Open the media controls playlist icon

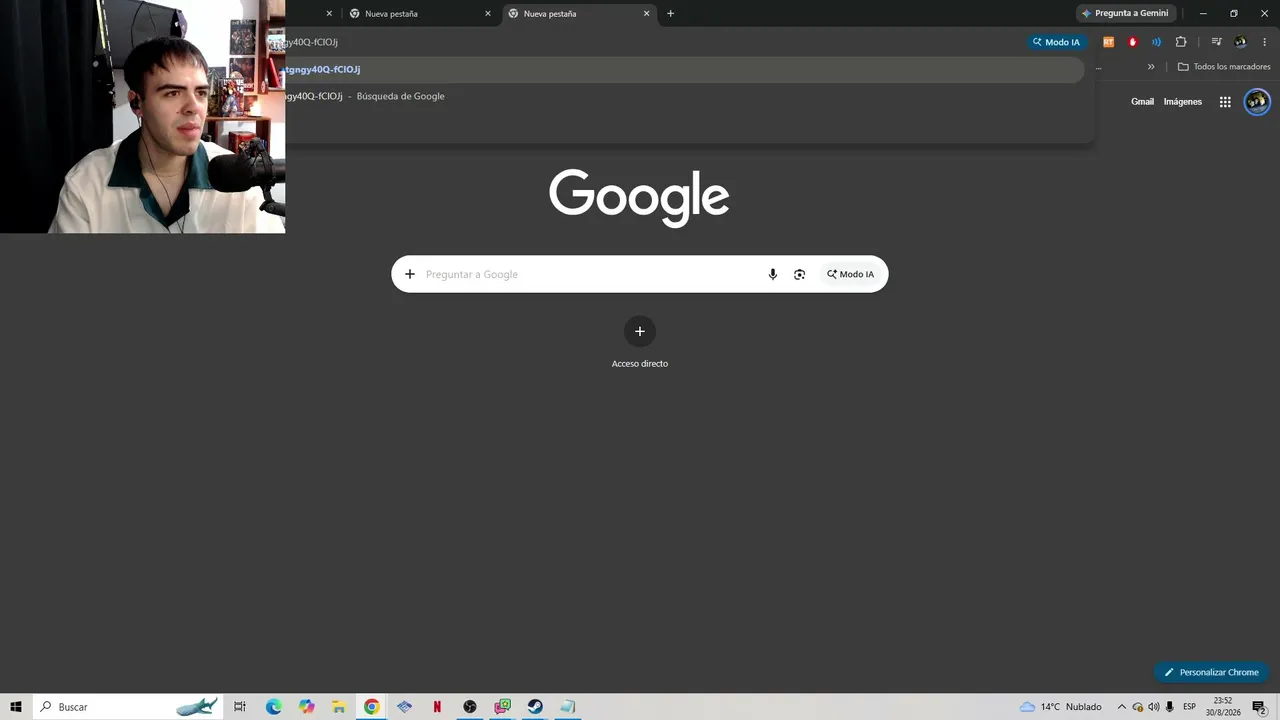[1216, 42]
